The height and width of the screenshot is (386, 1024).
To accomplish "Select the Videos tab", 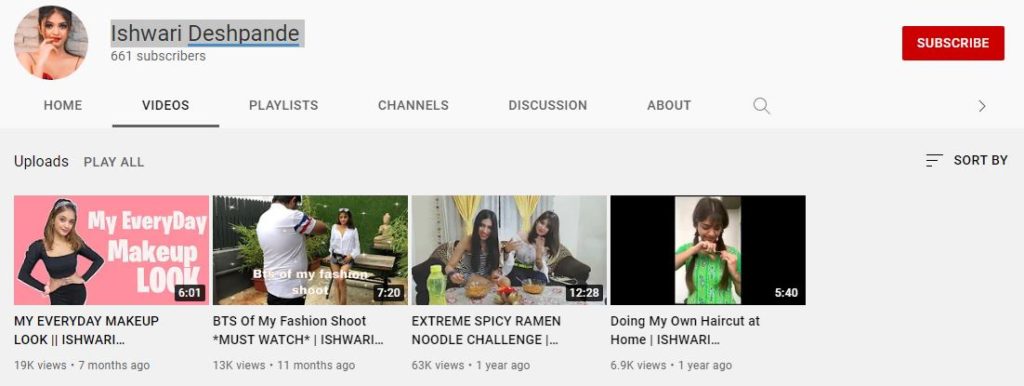I will pyautogui.click(x=166, y=105).
